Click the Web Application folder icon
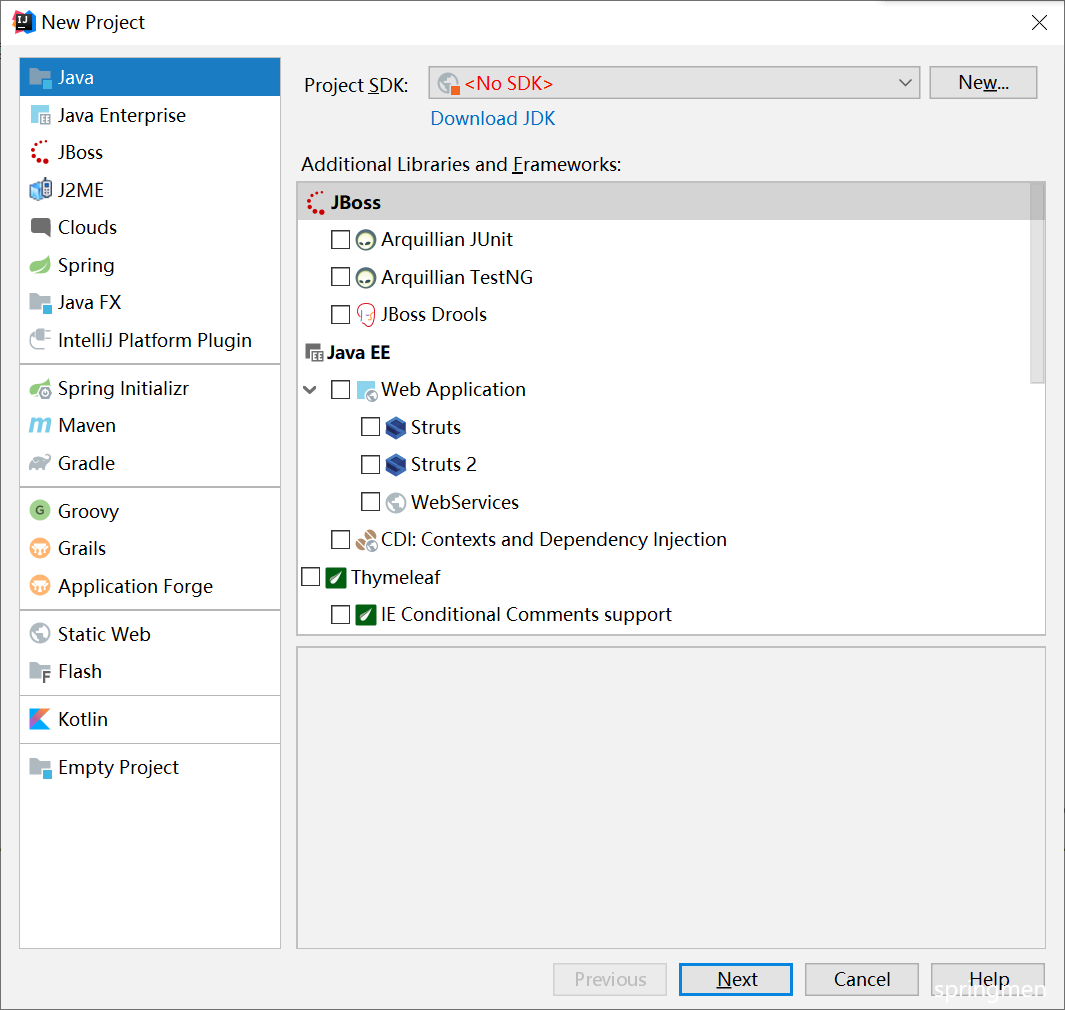 pos(366,391)
